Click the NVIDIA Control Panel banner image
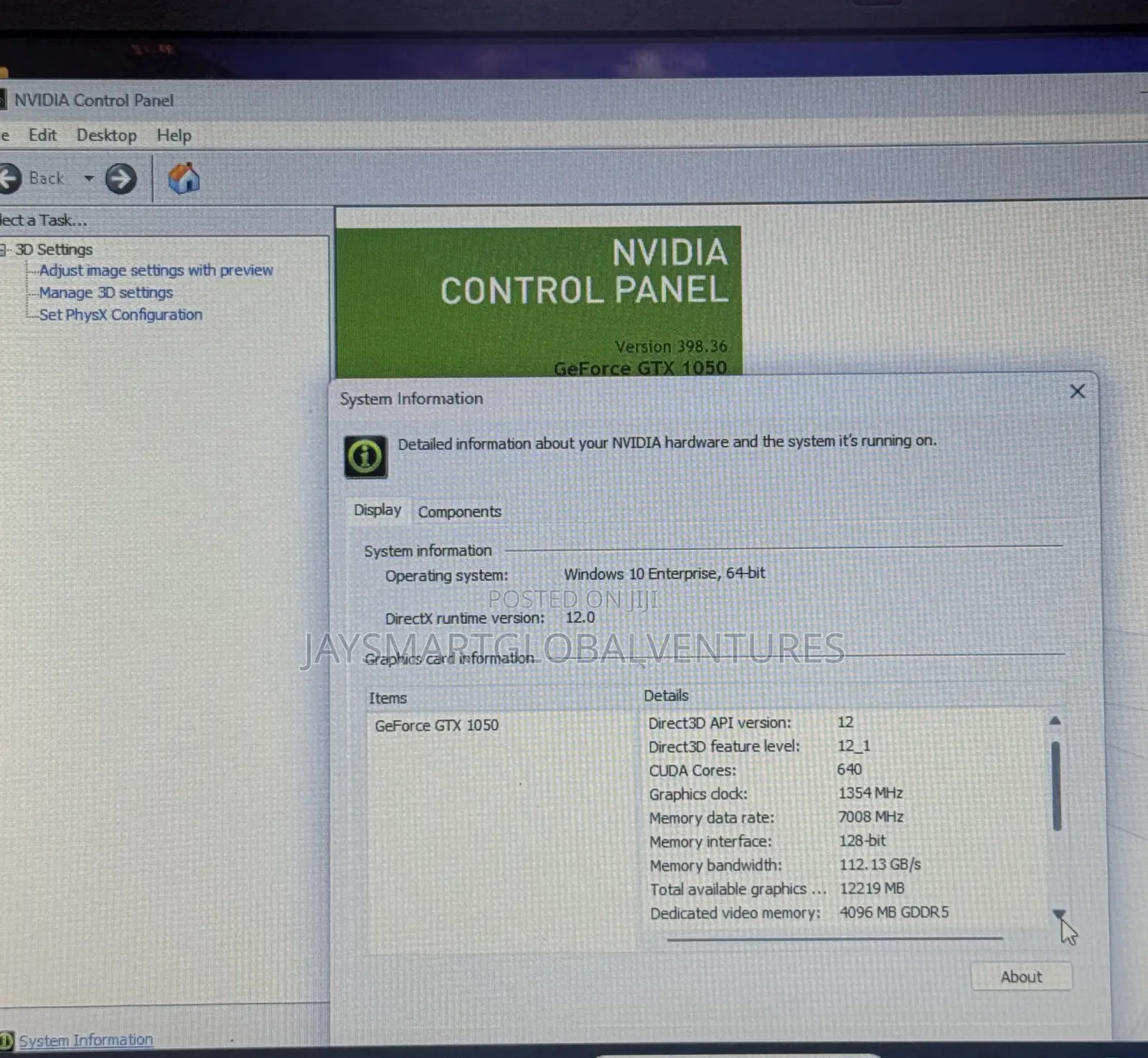1148x1058 pixels. click(x=538, y=301)
